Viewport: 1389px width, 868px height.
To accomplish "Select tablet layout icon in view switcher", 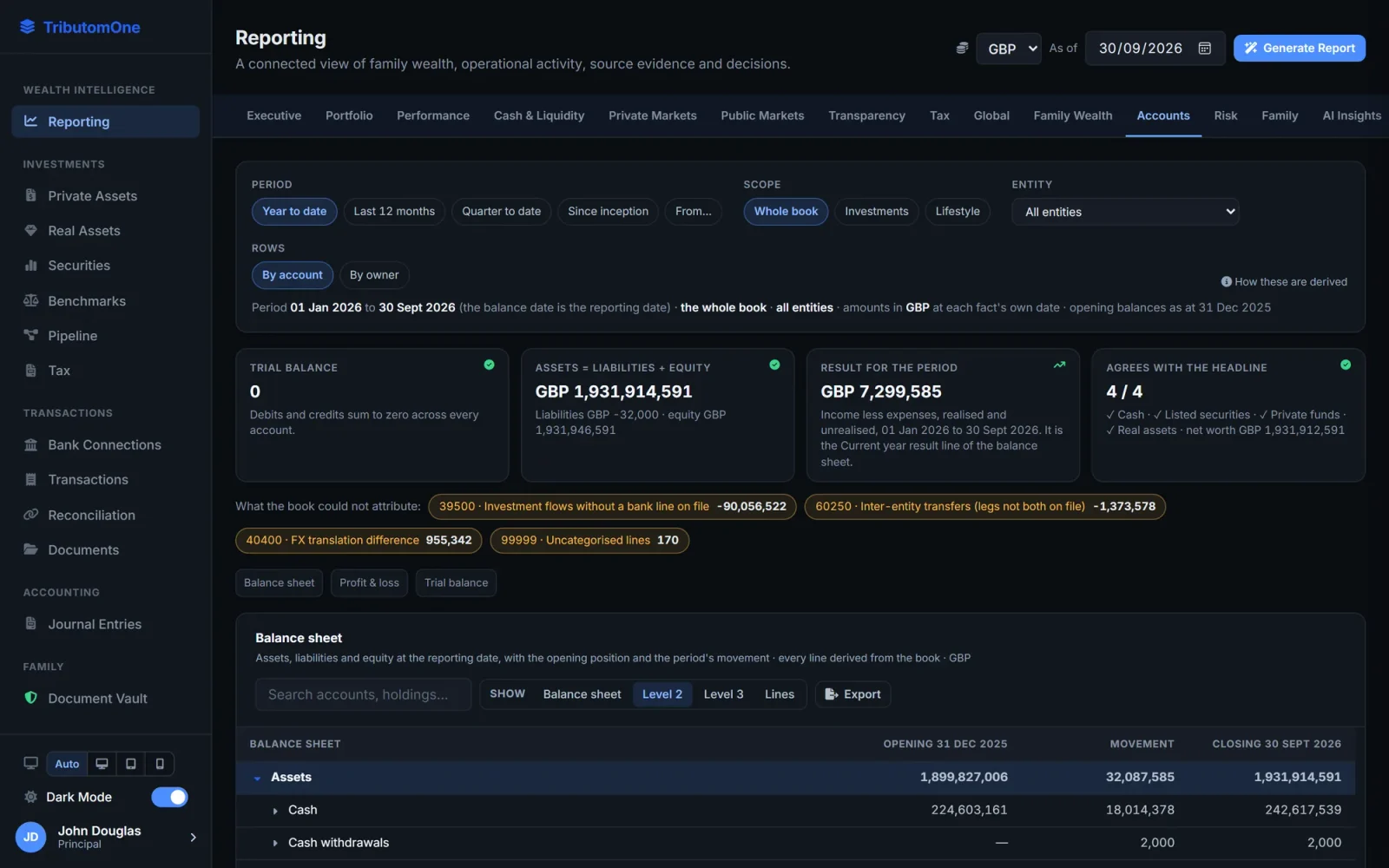I will (x=131, y=764).
